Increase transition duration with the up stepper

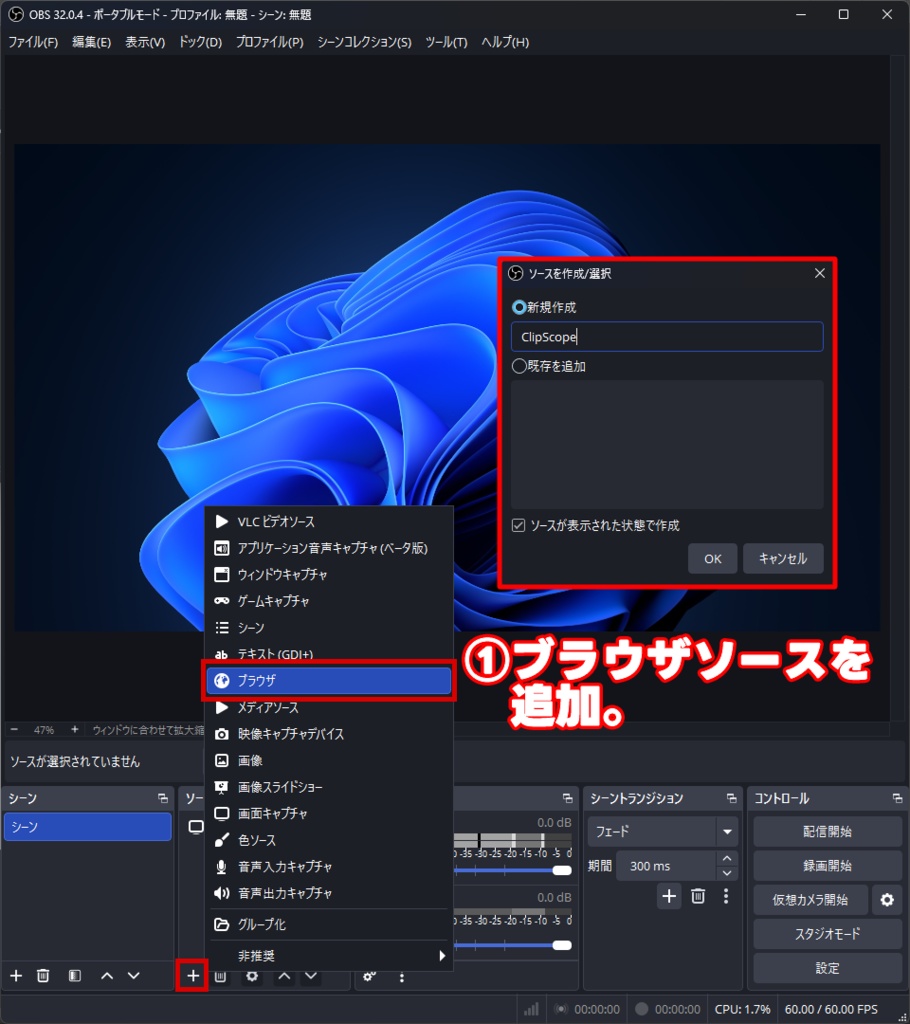[727, 858]
